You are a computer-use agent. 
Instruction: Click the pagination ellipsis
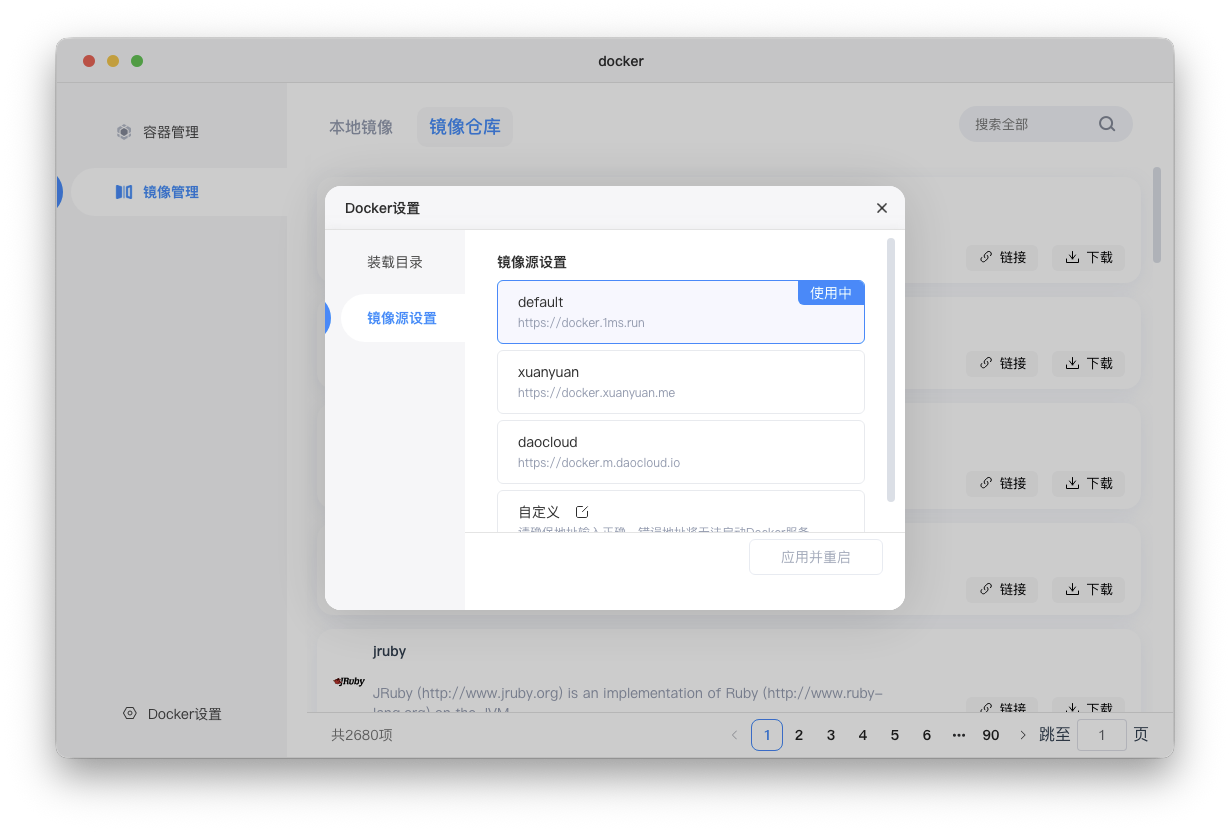pyautogui.click(x=959, y=735)
